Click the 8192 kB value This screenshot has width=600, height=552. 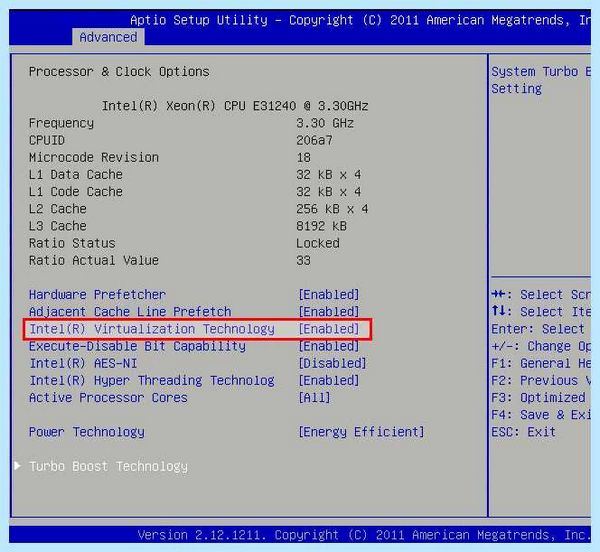321,226
